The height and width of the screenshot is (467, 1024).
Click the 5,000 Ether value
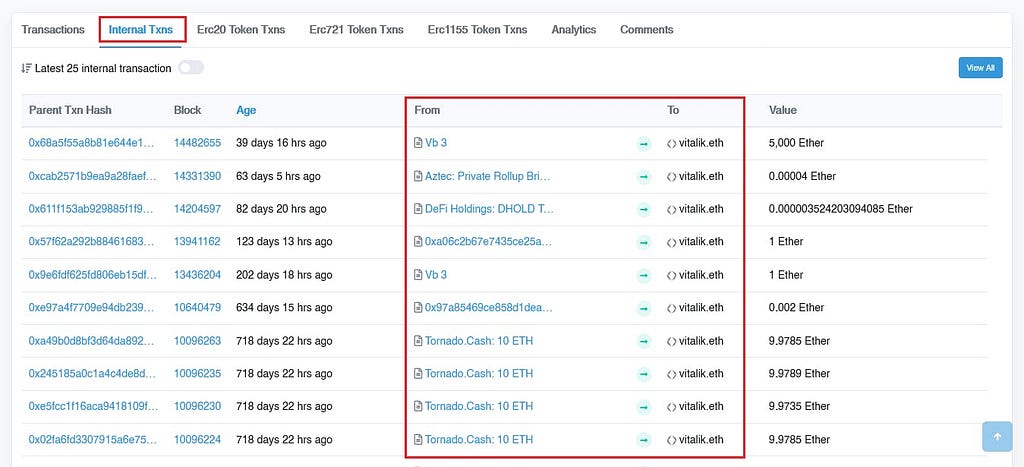796,143
